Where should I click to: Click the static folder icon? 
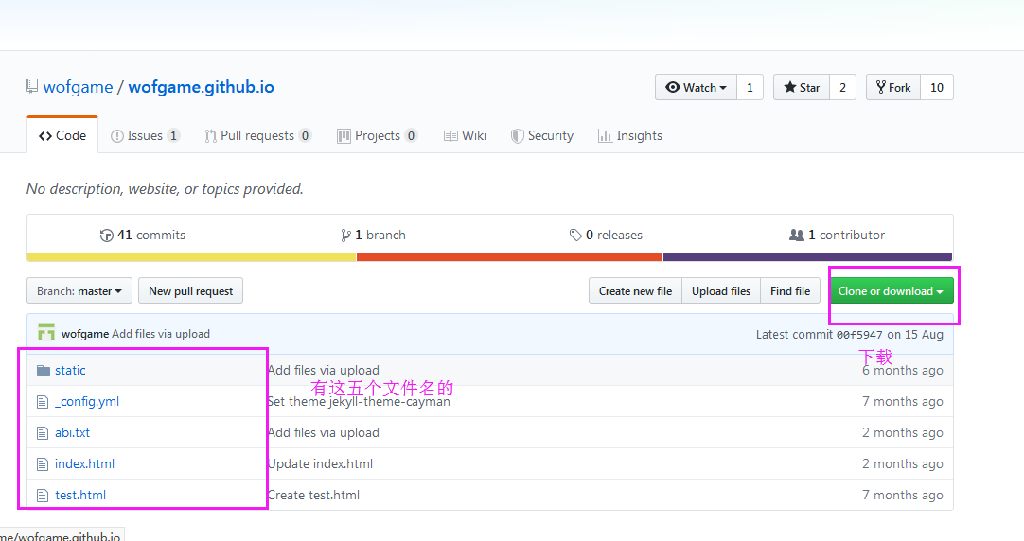pyautogui.click(x=43, y=370)
